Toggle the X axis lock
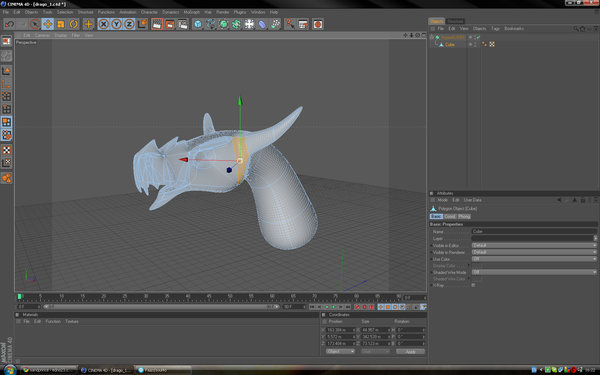This screenshot has height=375, width=600. click(x=103, y=24)
